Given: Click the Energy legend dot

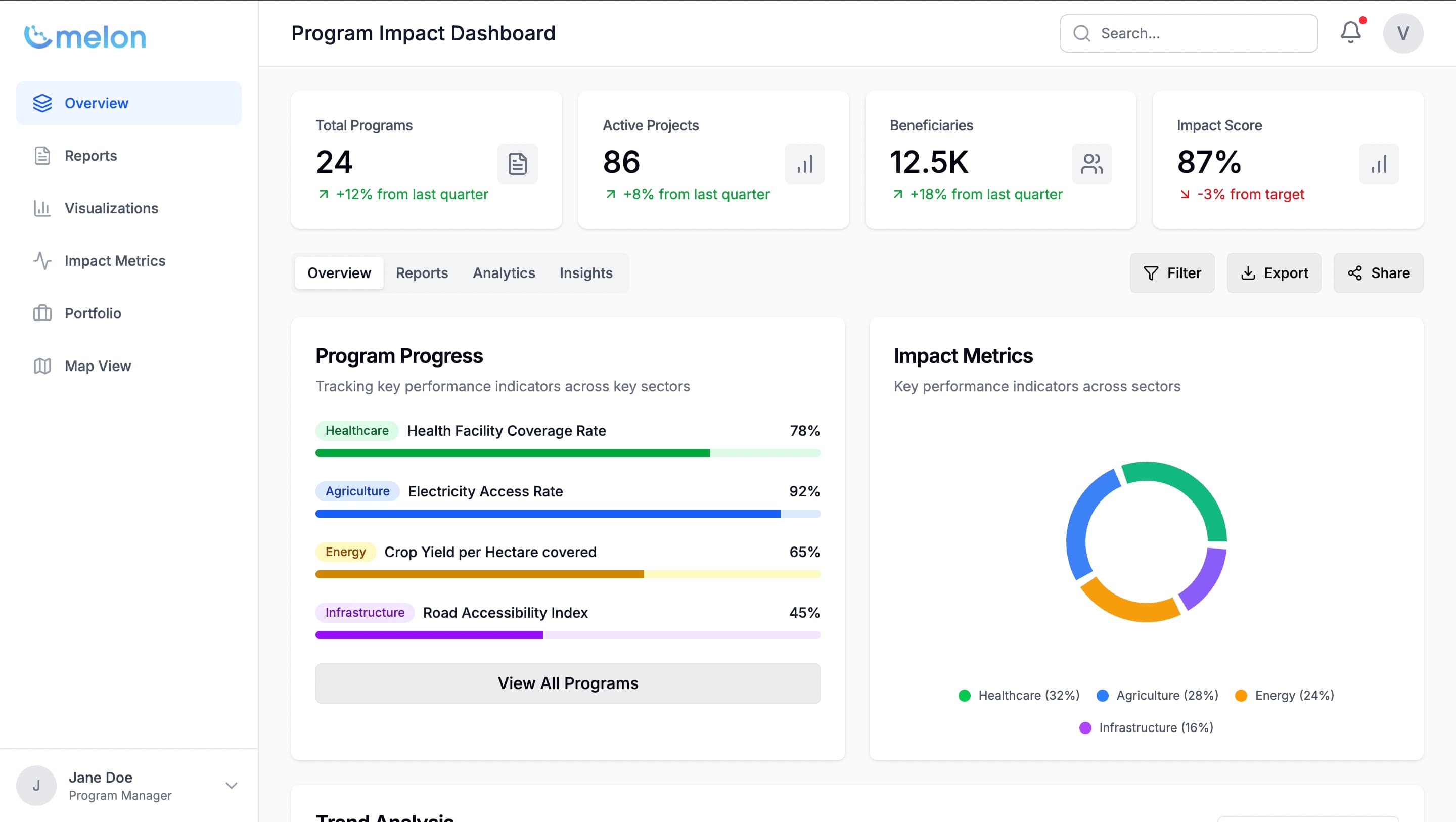Looking at the screenshot, I should [x=1241, y=696].
